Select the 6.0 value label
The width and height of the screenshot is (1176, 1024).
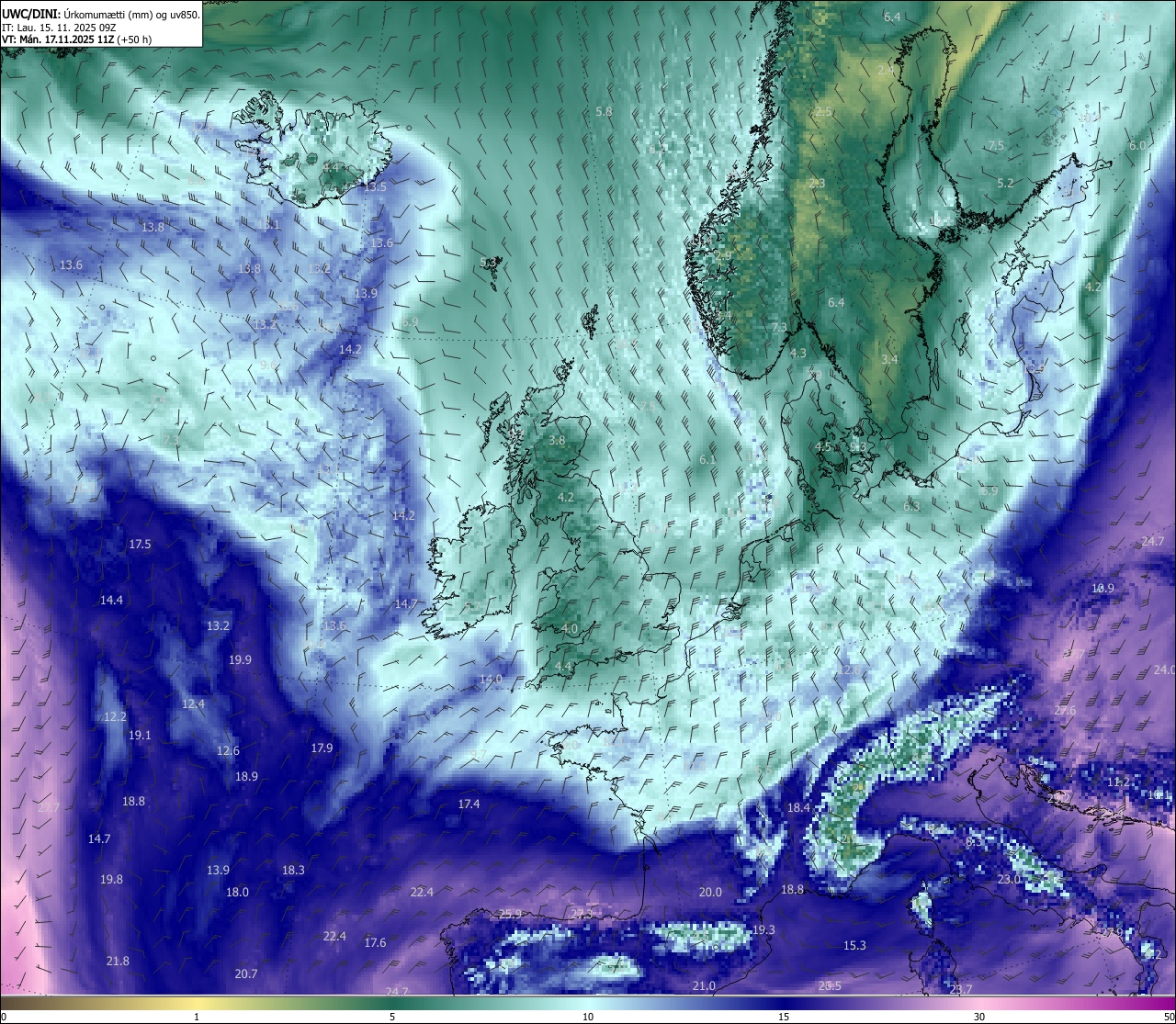pyautogui.click(x=1137, y=146)
